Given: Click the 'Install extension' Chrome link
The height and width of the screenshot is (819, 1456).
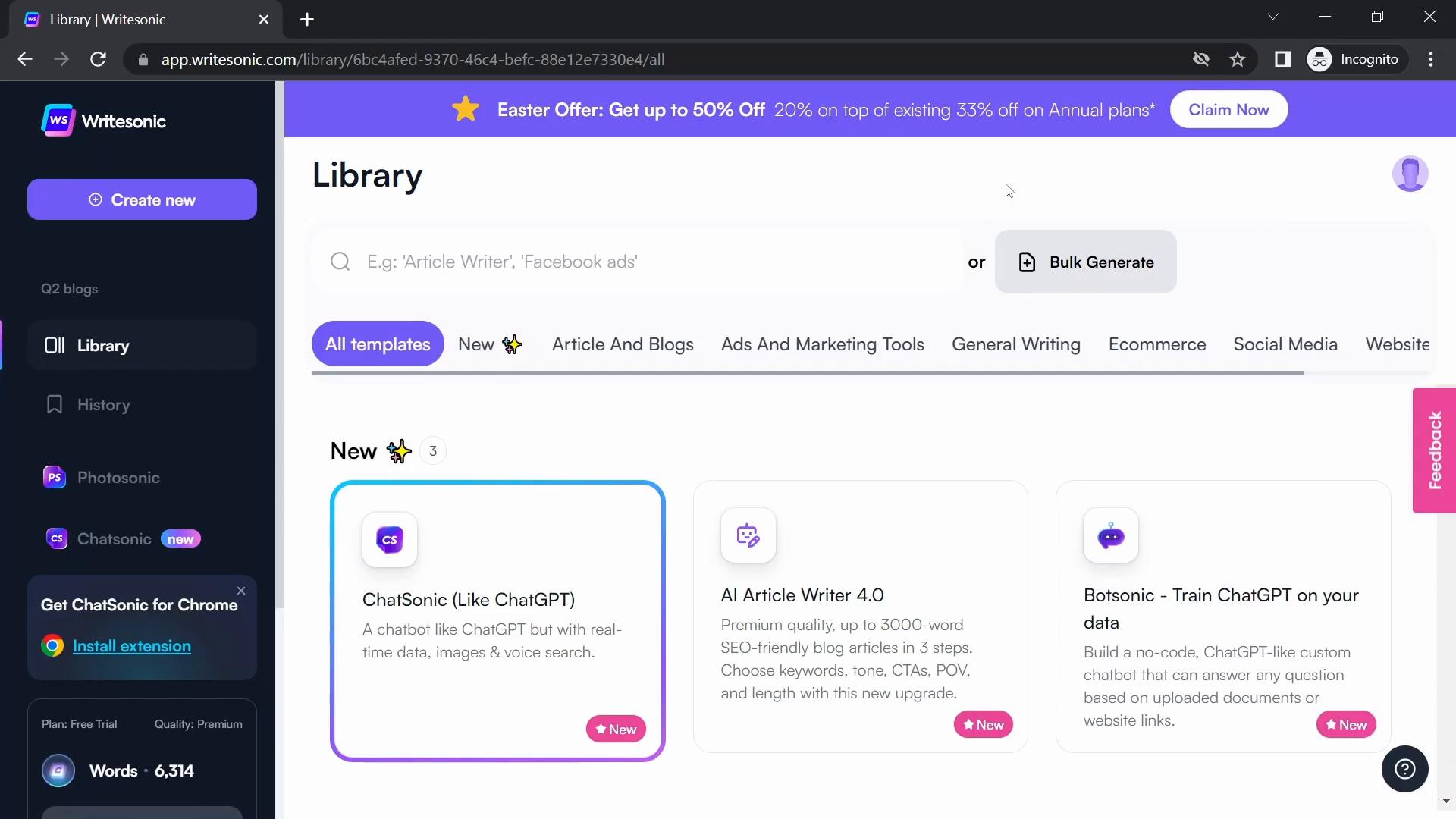Looking at the screenshot, I should (132, 646).
